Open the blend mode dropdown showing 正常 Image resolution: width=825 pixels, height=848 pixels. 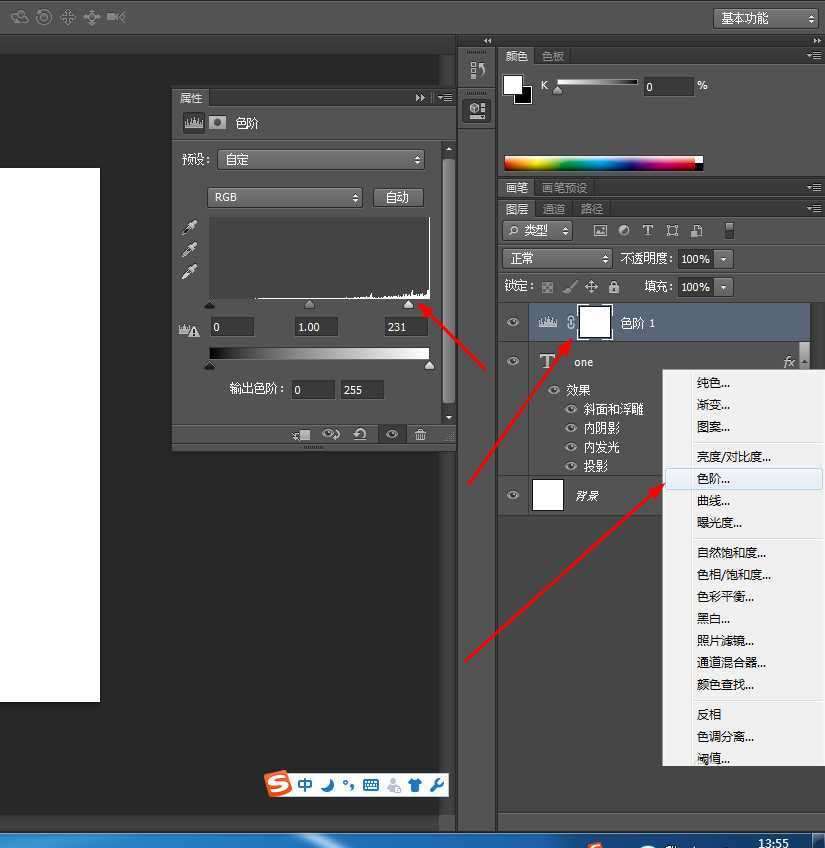pos(556,258)
